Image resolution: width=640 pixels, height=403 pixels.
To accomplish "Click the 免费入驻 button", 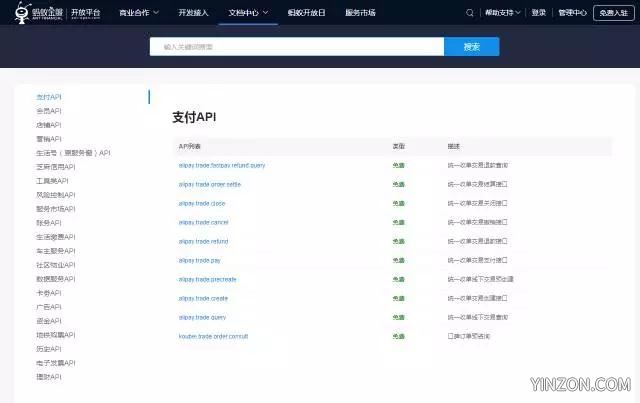I will tap(613, 13).
